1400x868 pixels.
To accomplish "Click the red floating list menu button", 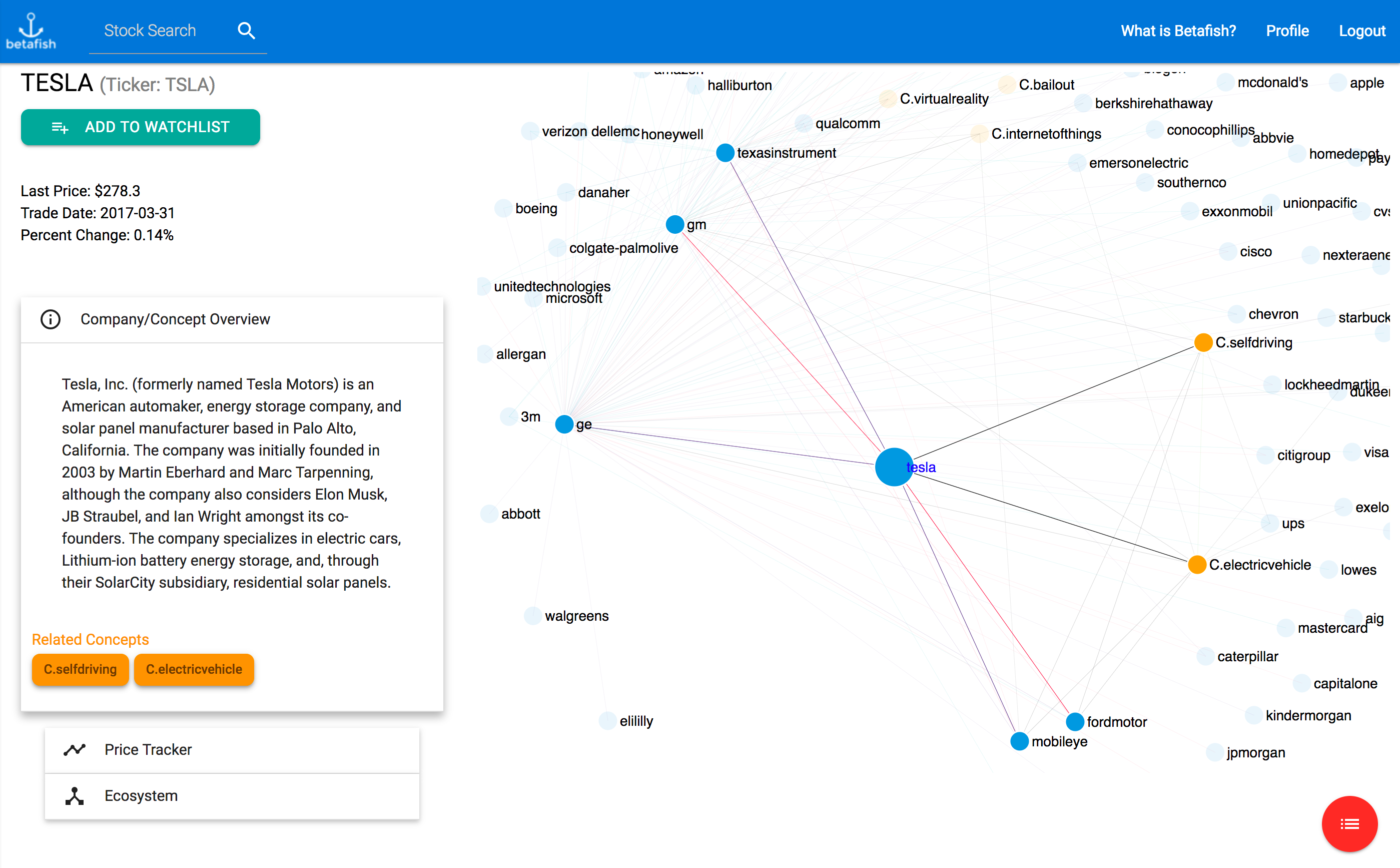I will click(1349, 824).
